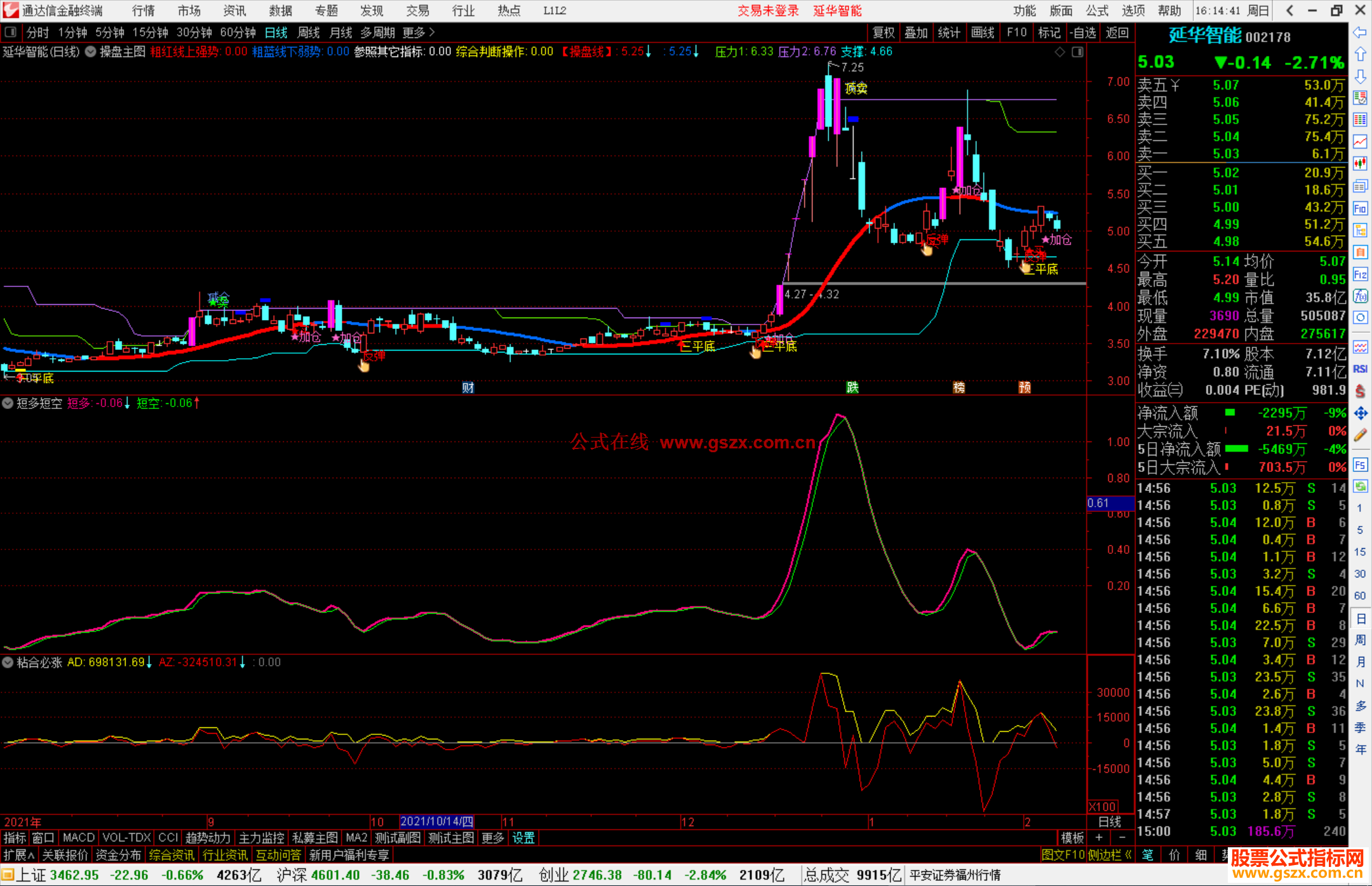Open the 日线 period selector at bottom right
The image size is (1372, 886).
point(1110,821)
